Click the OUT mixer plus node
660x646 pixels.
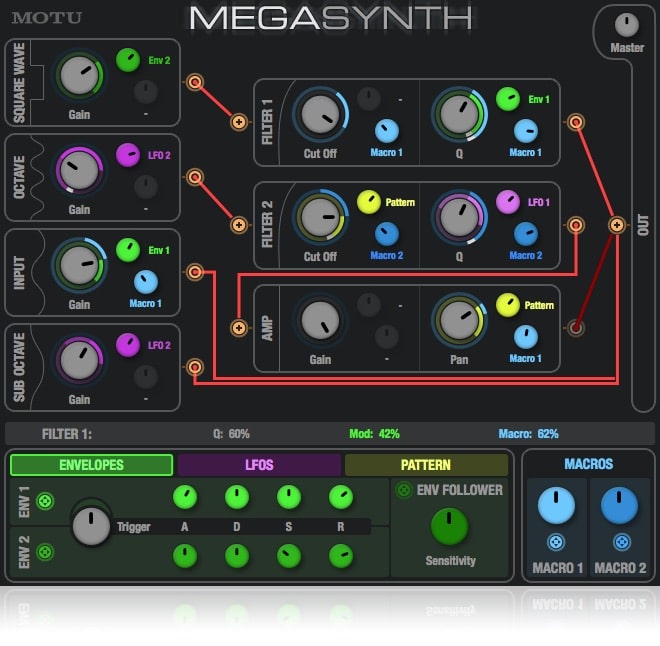point(617,225)
